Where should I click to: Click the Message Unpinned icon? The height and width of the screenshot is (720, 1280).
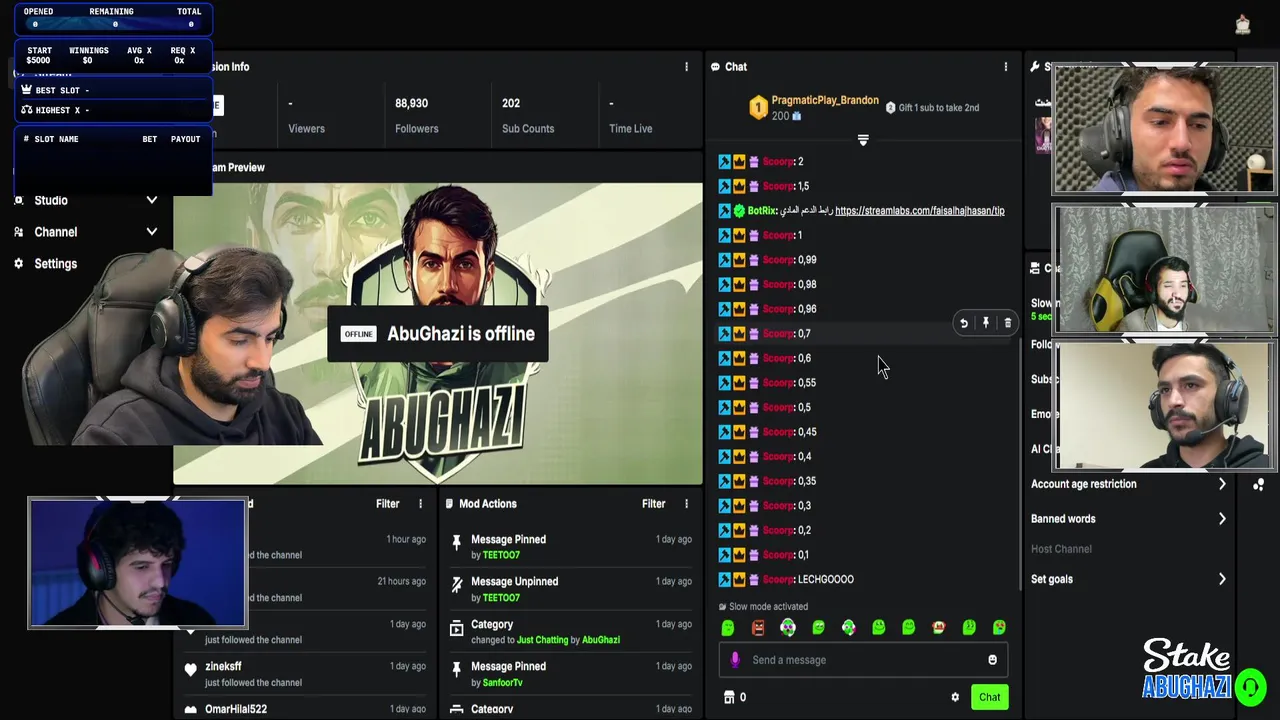point(457,584)
